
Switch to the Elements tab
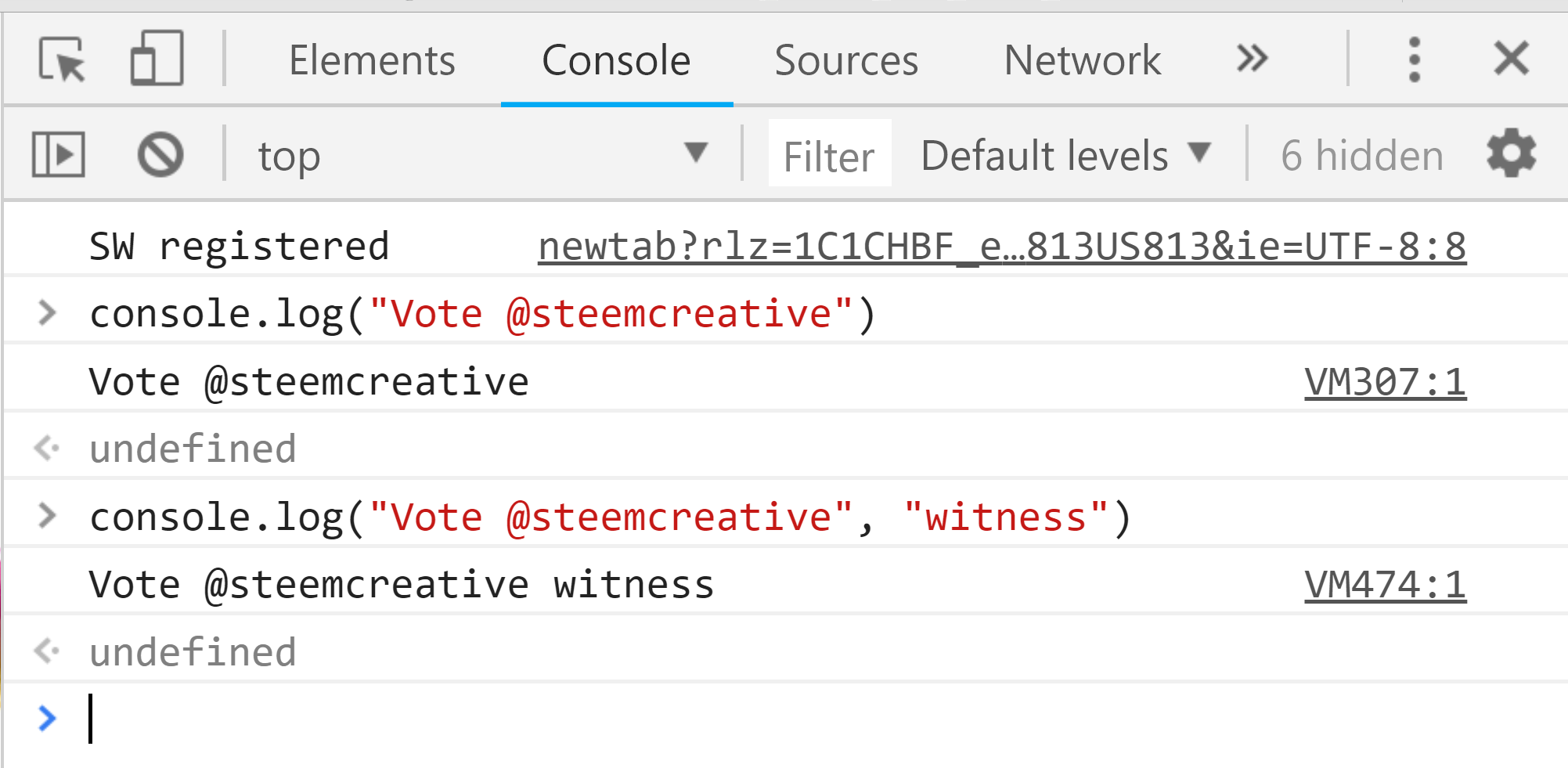click(372, 60)
